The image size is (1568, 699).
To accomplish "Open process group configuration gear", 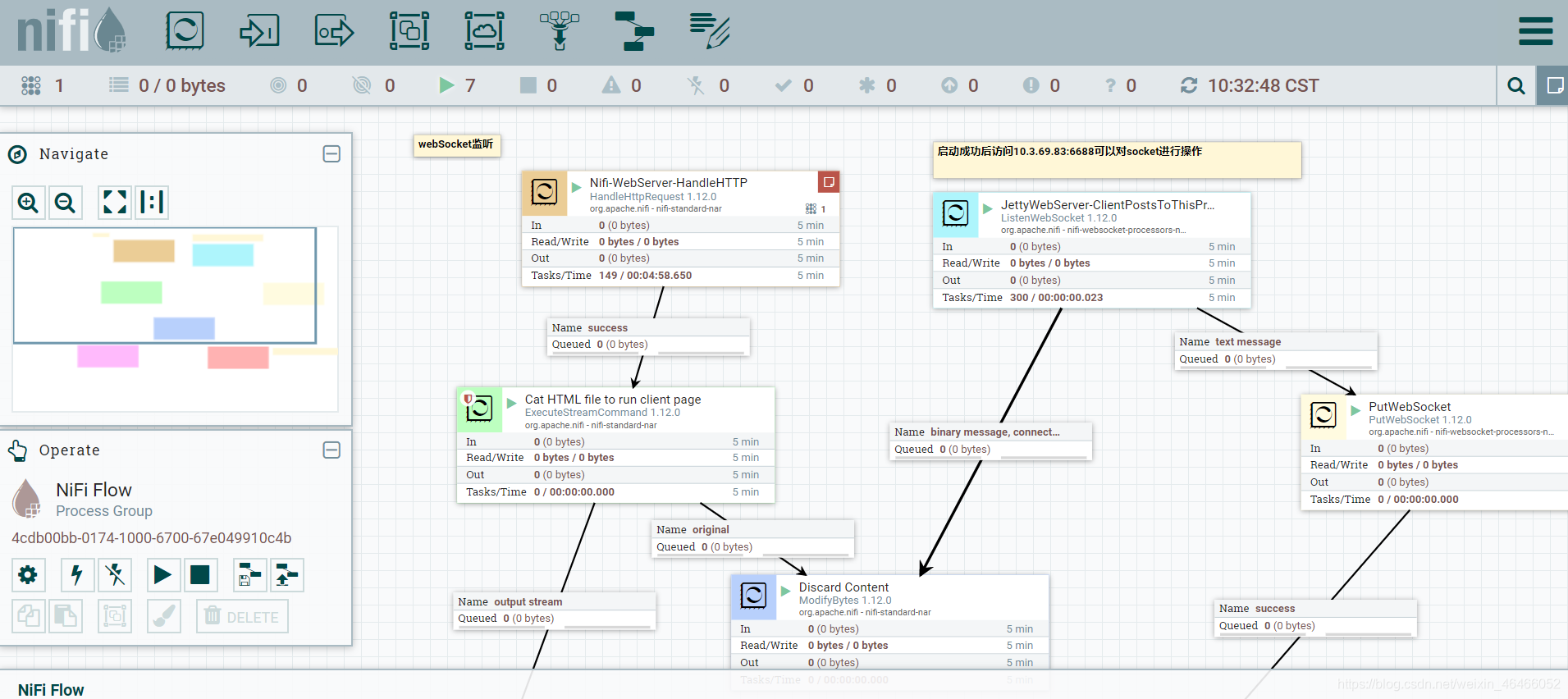I will click(28, 575).
